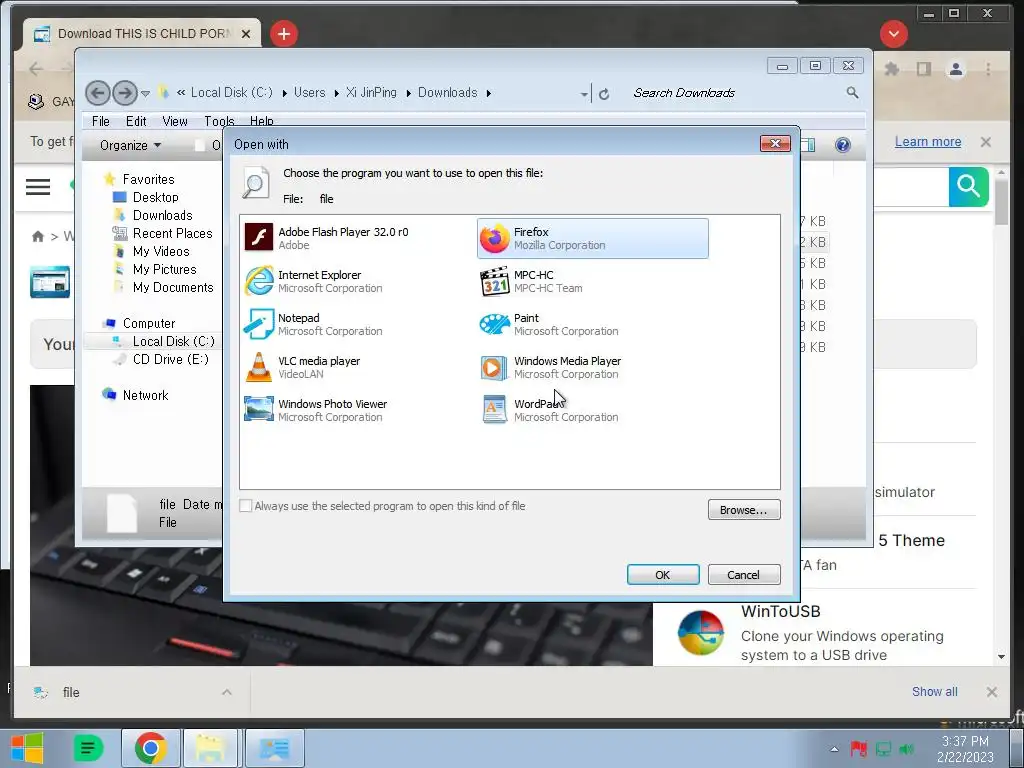Select Adobe Flash Player in program list
Image resolution: width=1024 pixels, height=768 pixels.
point(327,238)
